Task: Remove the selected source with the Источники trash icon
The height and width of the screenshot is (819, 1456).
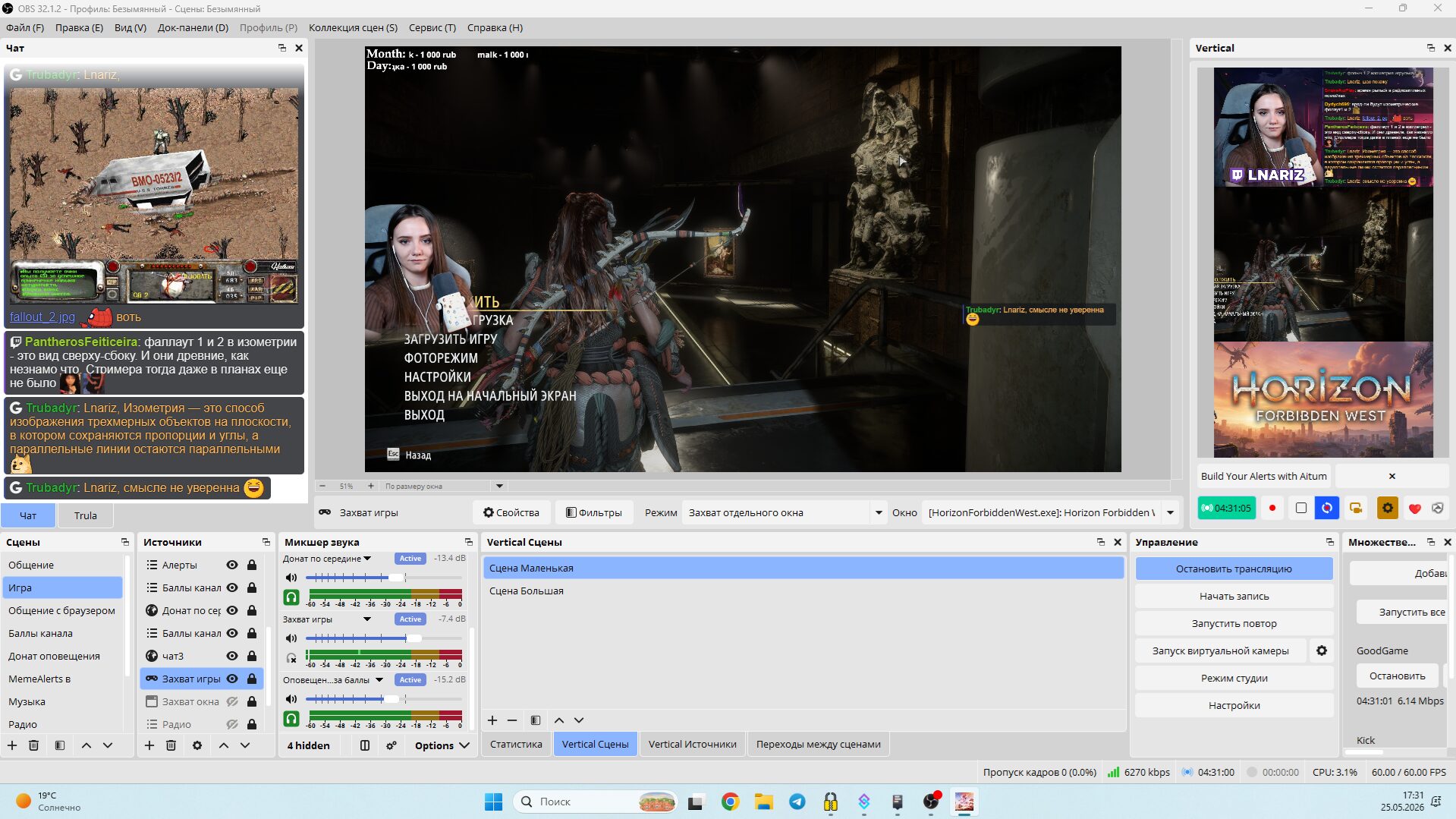Action: [171, 745]
